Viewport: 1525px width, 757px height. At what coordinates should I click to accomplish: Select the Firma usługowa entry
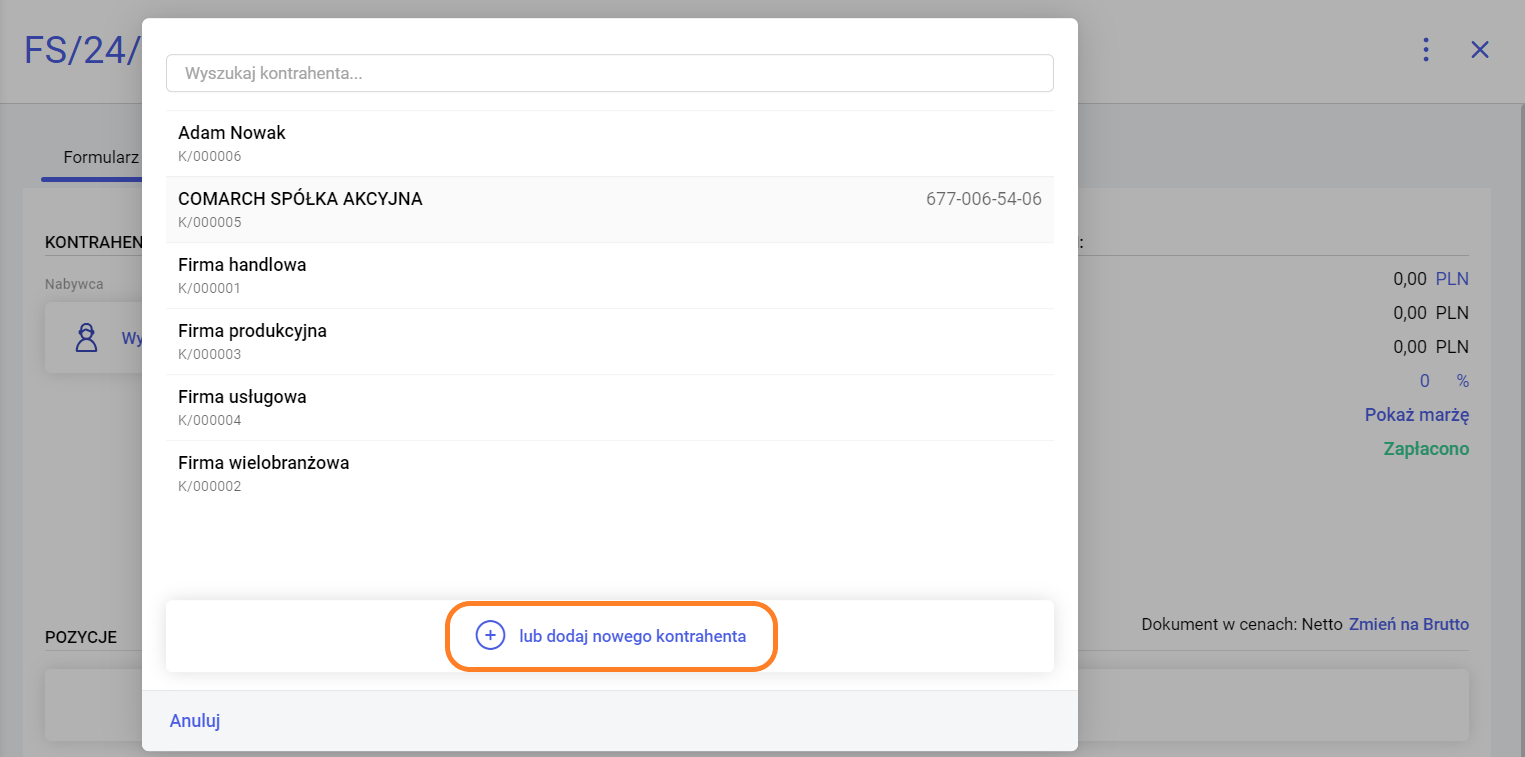(242, 397)
